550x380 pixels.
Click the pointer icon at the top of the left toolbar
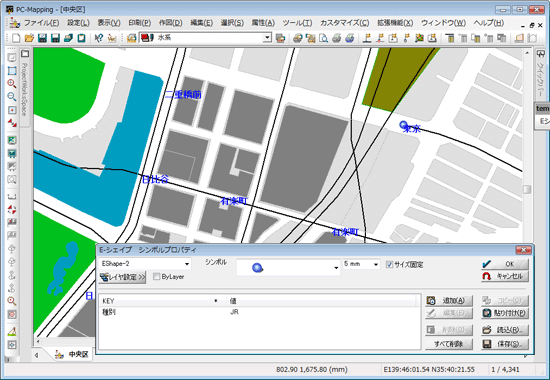(x=12, y=58)
